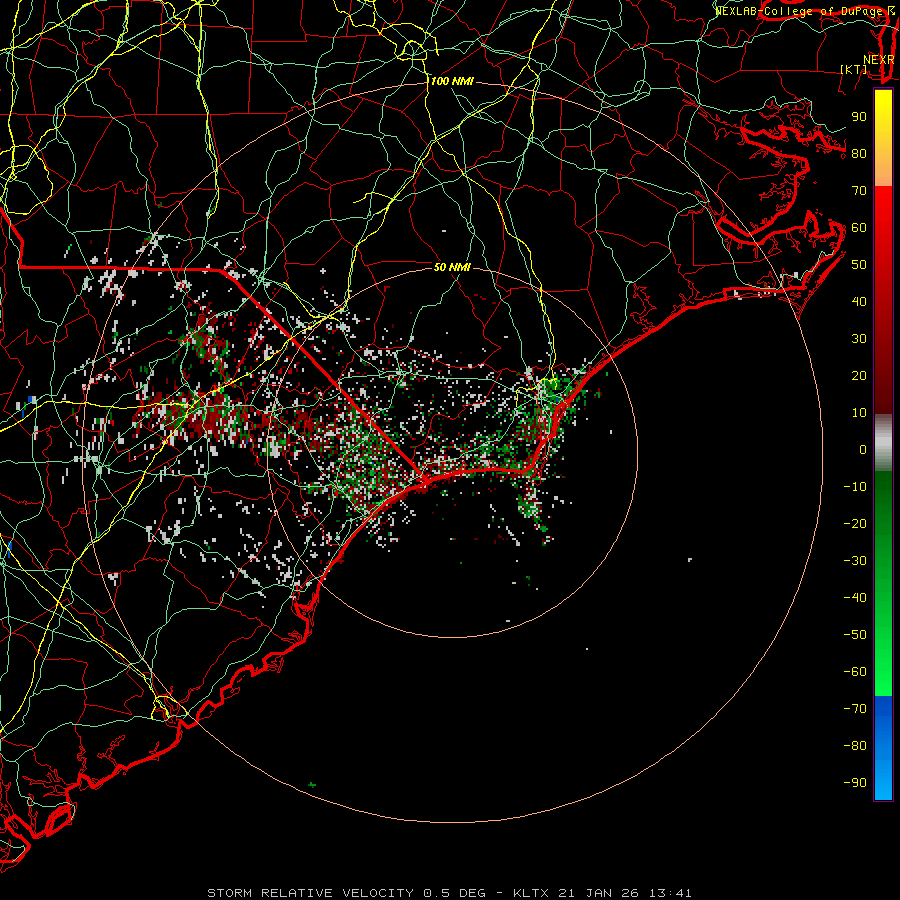The width and height of the screenshot is (900, 900).
Task: Click the "-70" velocity scale label
Action: 855,709
